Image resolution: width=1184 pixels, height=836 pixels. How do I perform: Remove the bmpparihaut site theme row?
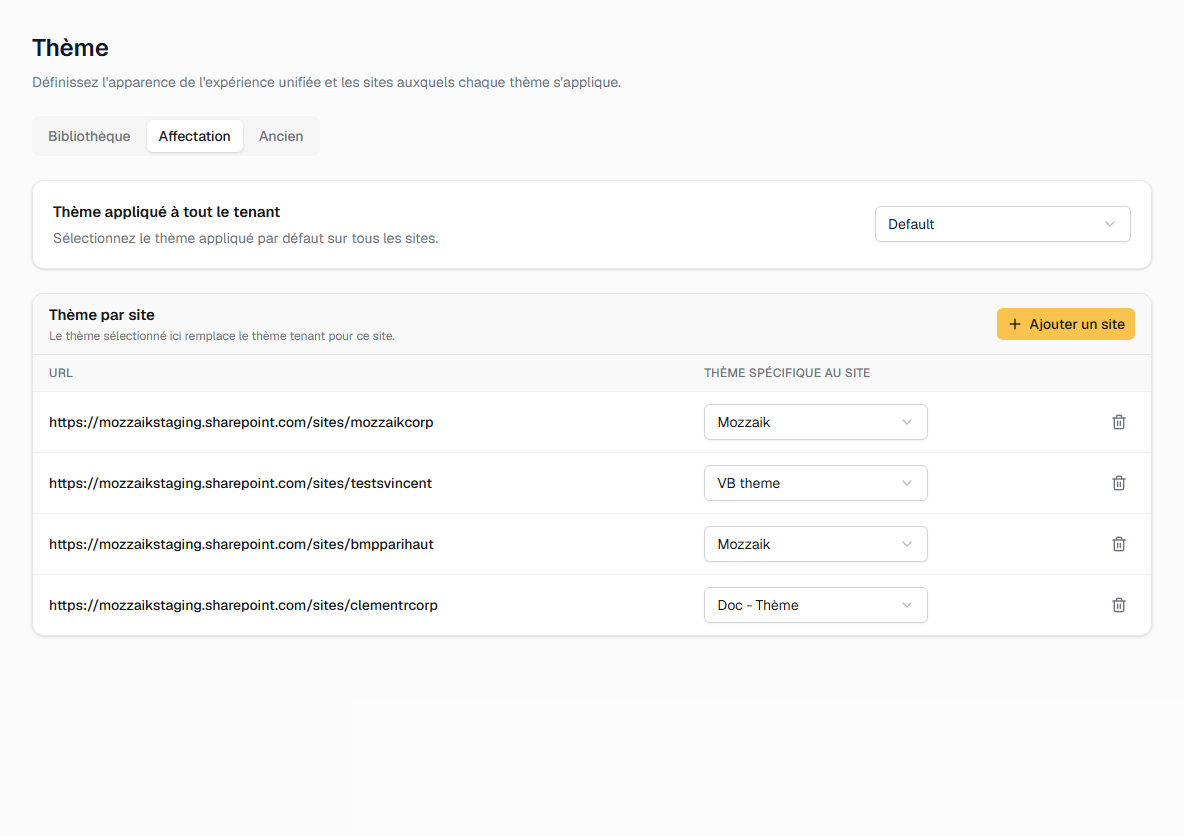(1118, 544)
